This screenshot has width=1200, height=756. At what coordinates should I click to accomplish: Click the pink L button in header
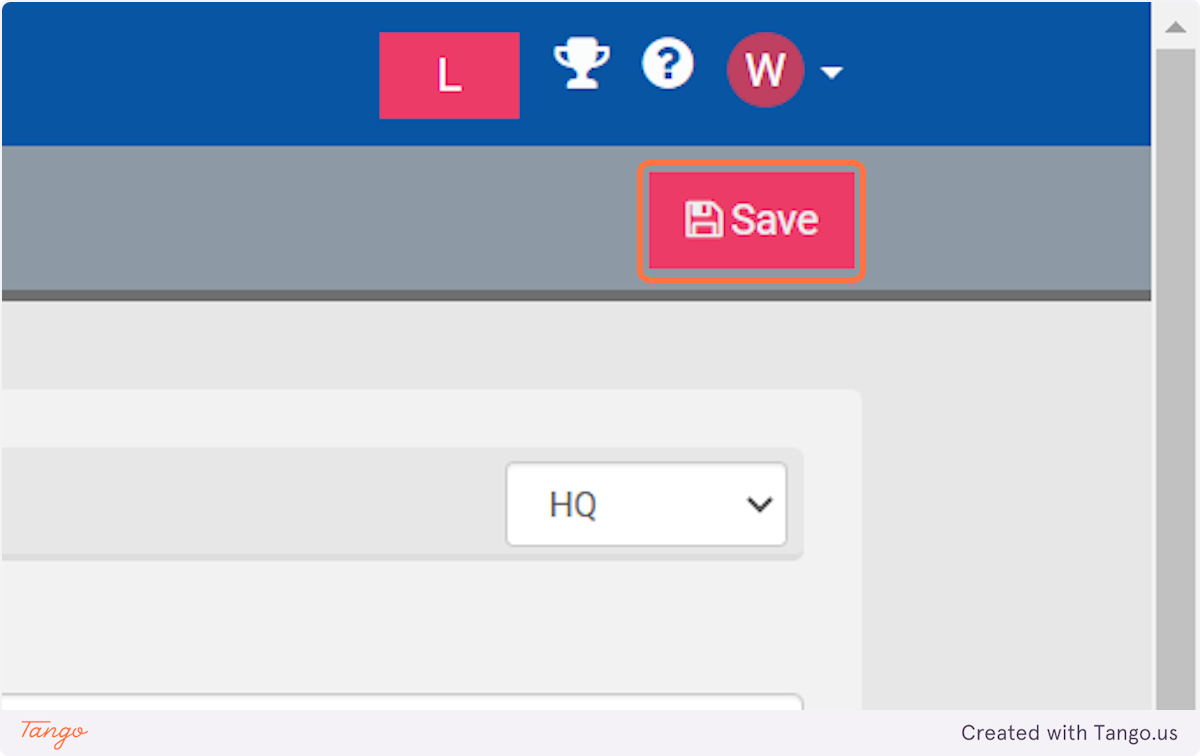pyautogui.click(x=449, y=75)
